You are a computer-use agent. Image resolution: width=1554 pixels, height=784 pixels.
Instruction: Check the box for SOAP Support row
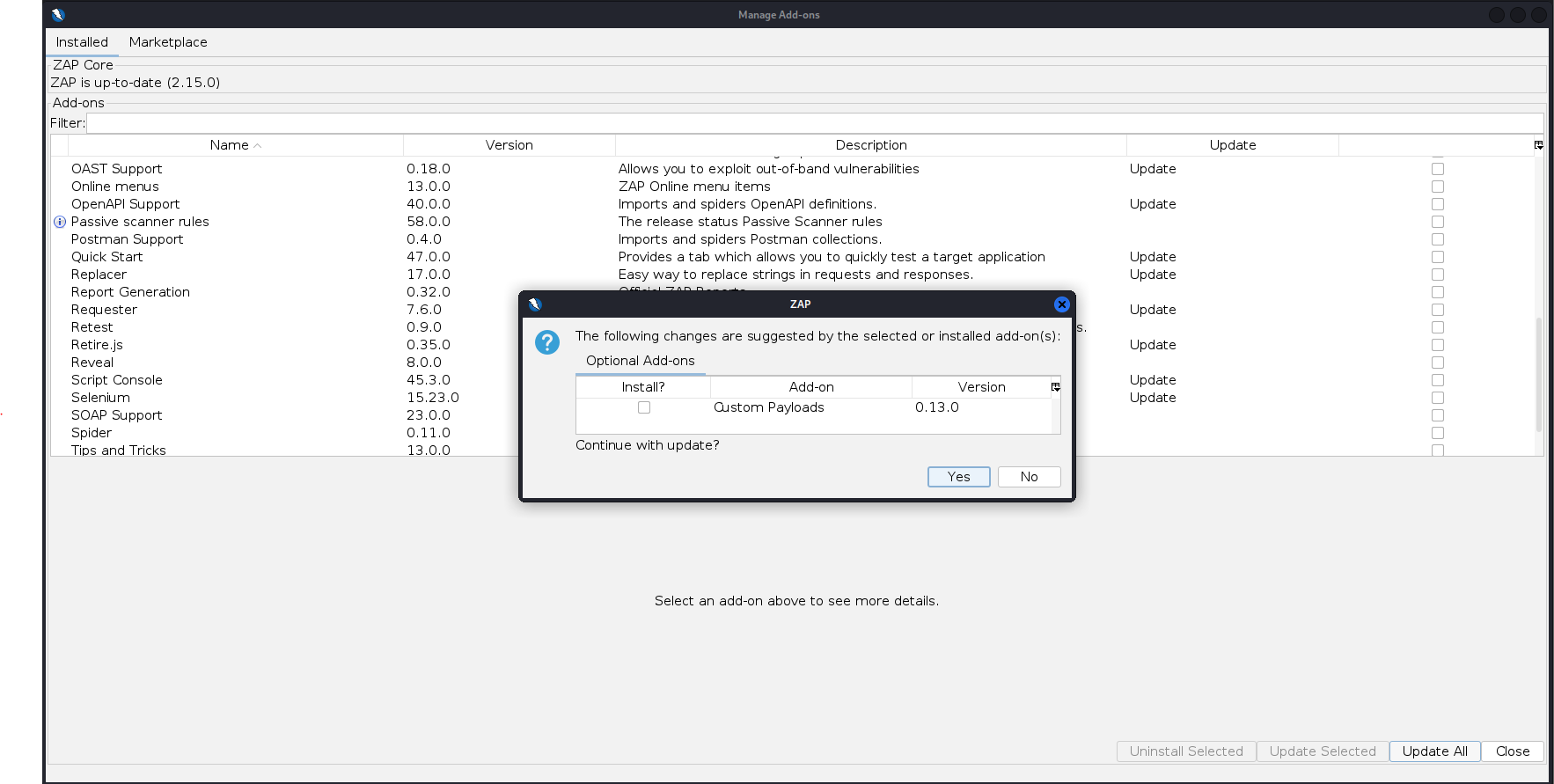tap(1438, 415)
